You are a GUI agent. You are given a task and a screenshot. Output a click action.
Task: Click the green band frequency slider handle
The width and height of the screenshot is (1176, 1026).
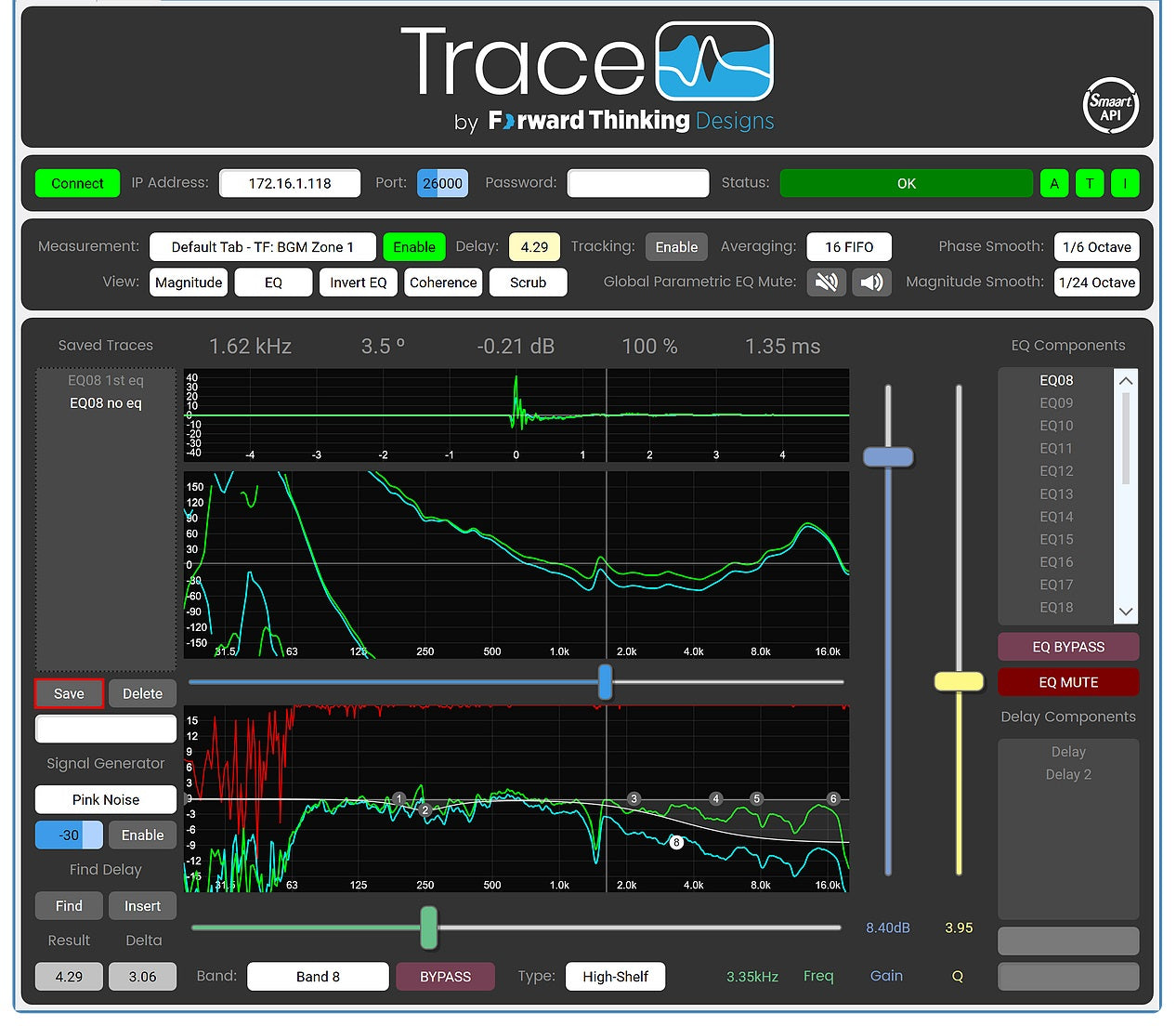point(428,927)
